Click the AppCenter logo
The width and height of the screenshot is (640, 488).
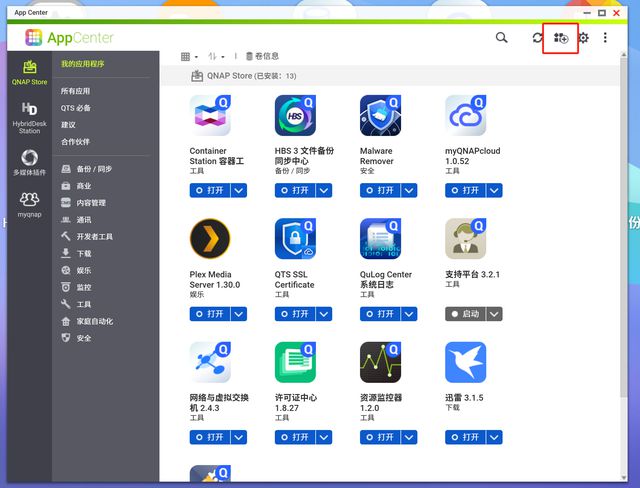pos(69,38)
